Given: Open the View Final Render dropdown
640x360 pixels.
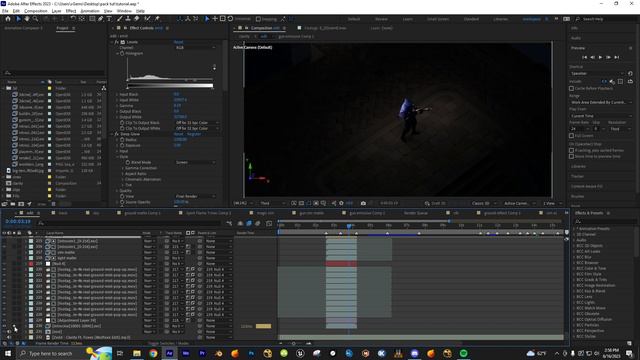Looking at the screenshot, I should 195,196.
